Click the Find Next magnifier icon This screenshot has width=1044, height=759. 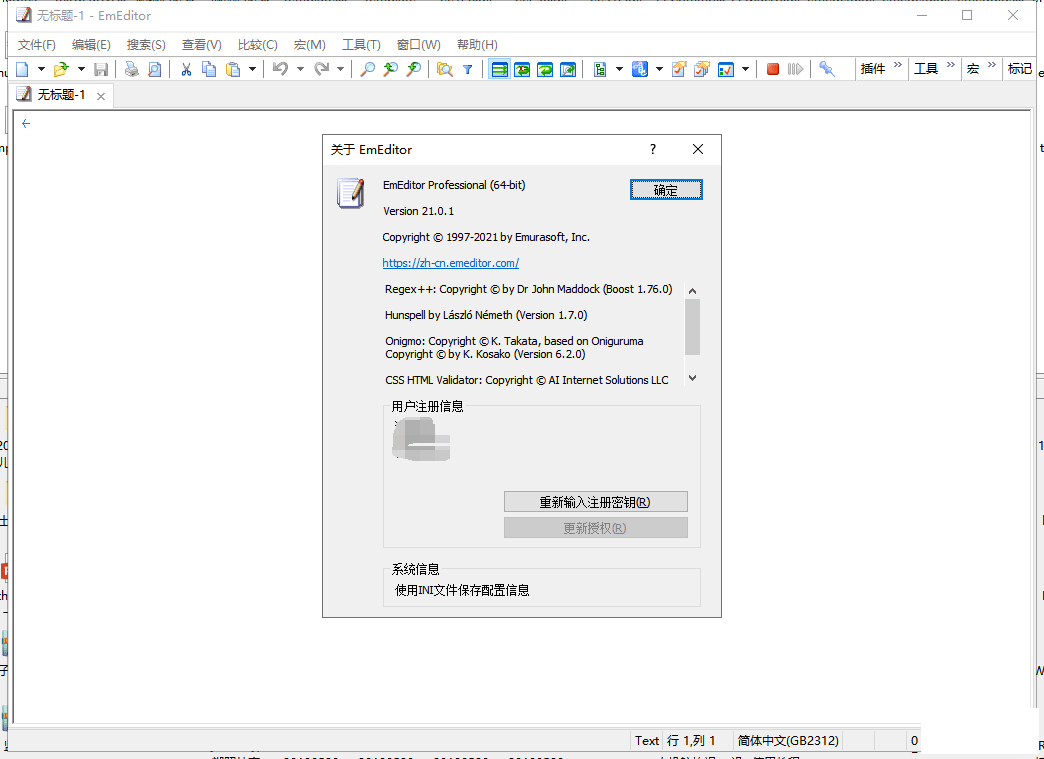pyautogui.click(x=413, y=69)
